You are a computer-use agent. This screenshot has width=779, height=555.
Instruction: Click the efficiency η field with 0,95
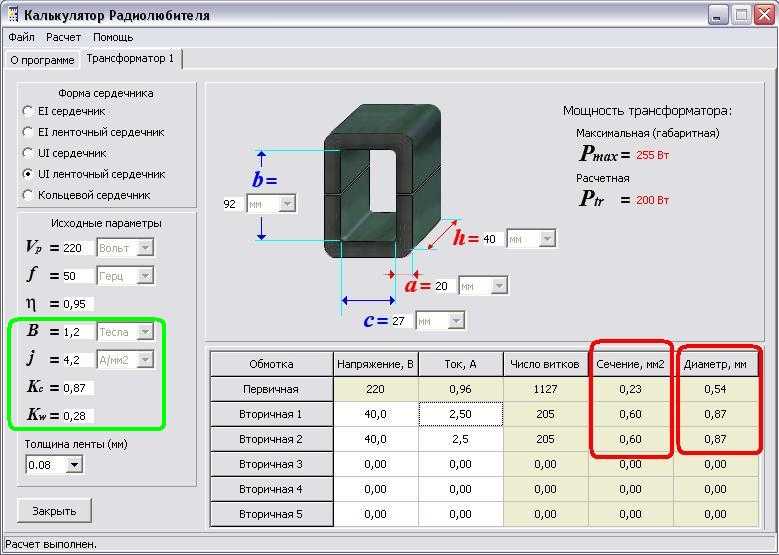tap(78, 304)
